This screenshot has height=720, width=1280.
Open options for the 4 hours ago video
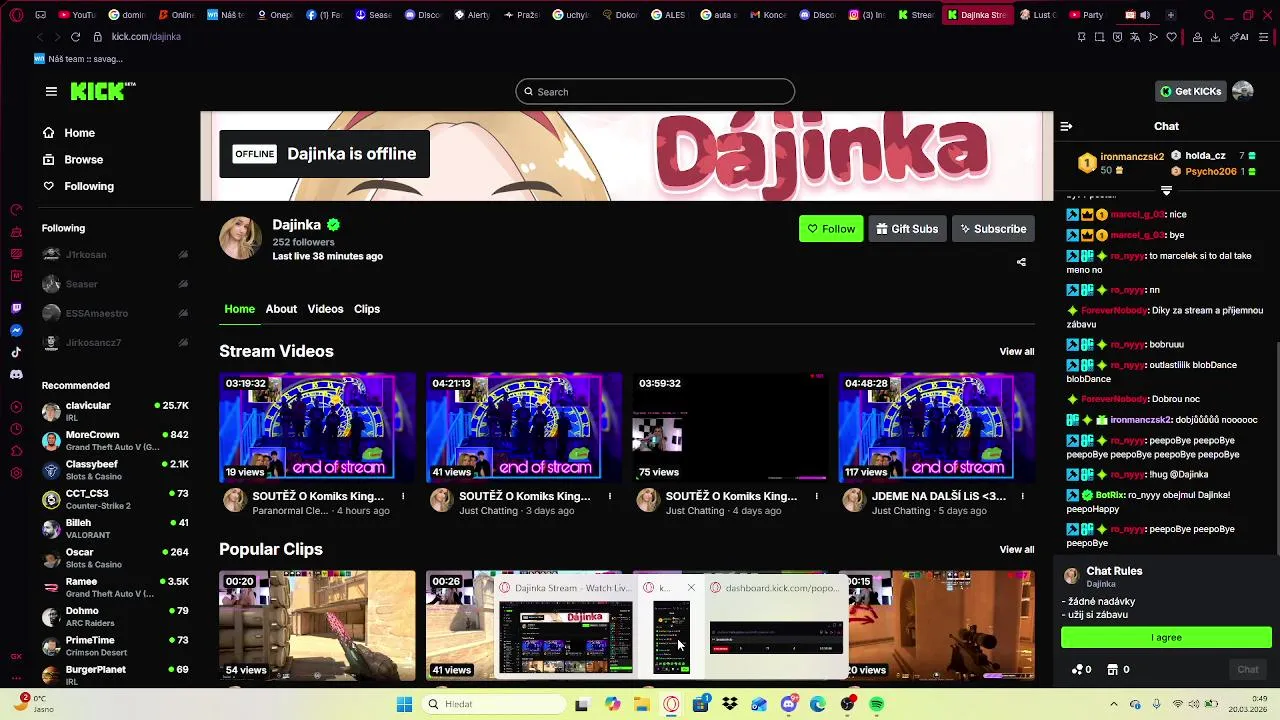tap(403, 496)
